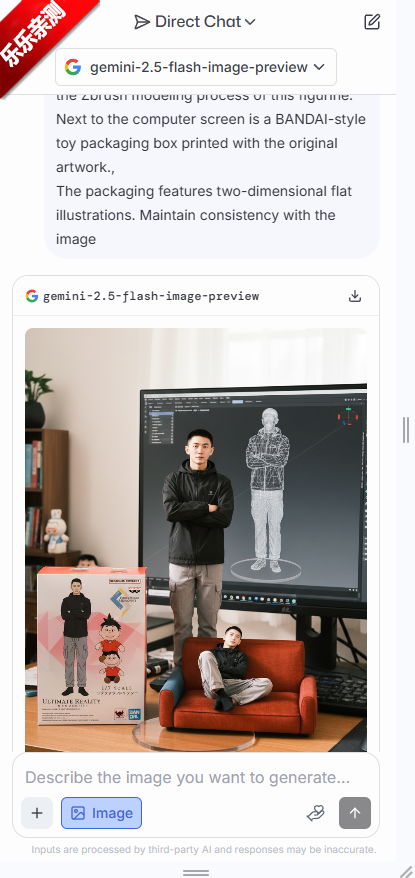Open the gemini-2.5-flash-image-preview model selector
415x878 pixels.
[196, 67]
